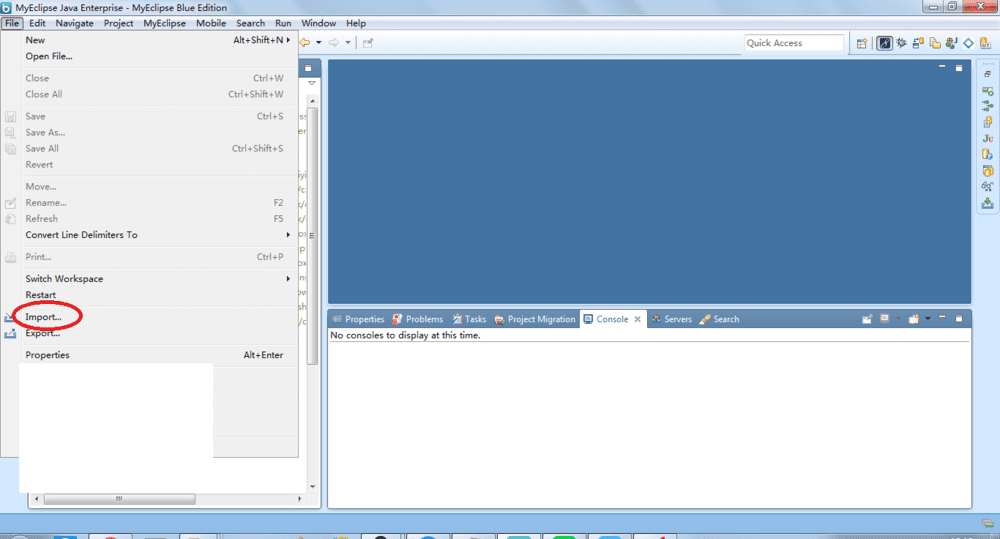Viewport: 1000px width, 539px height.
Task: Switch to the Properties tab
Action: 358,319
